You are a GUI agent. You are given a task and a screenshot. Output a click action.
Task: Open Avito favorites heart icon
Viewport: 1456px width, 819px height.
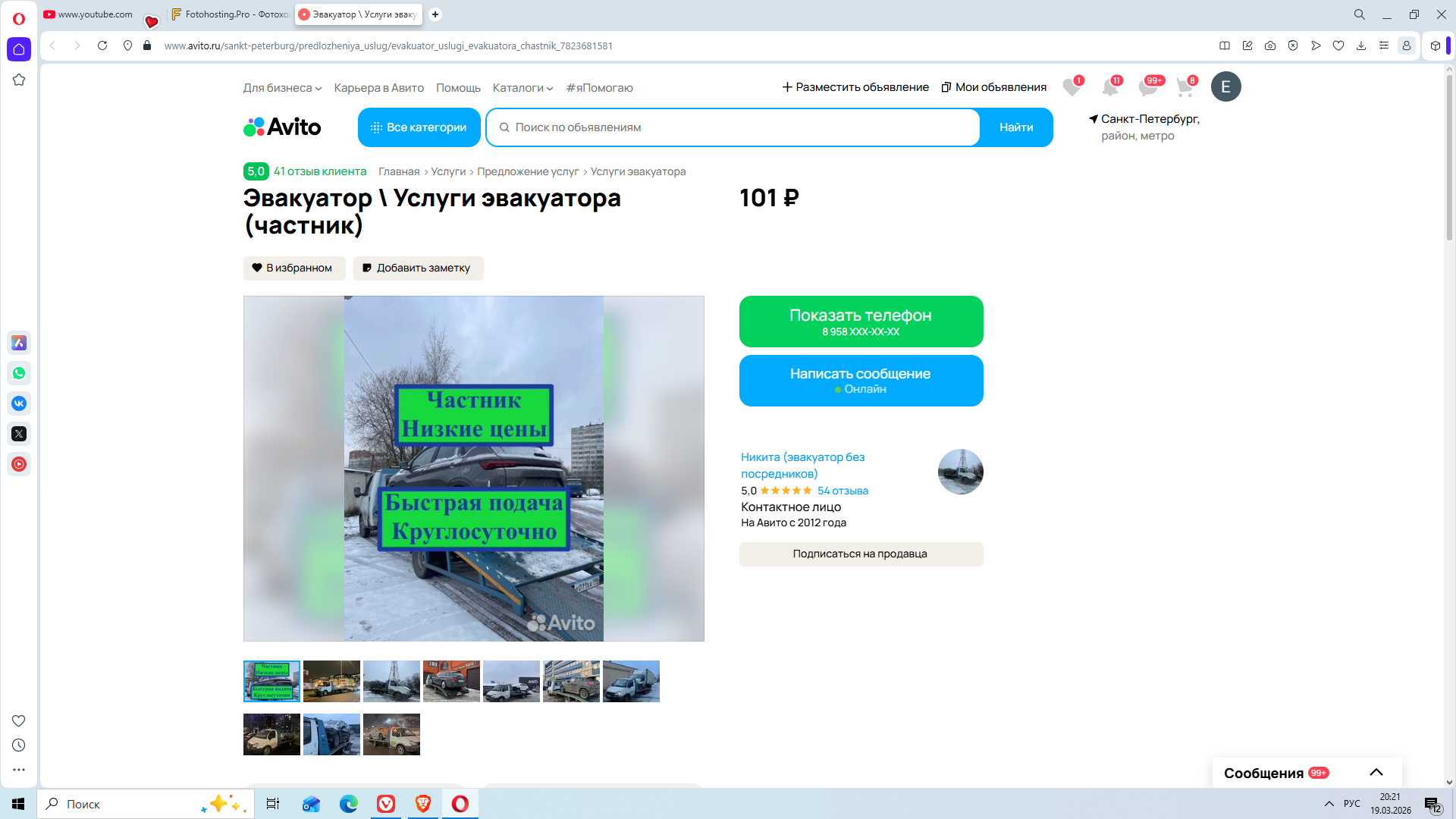click(x=1071, y=87)
